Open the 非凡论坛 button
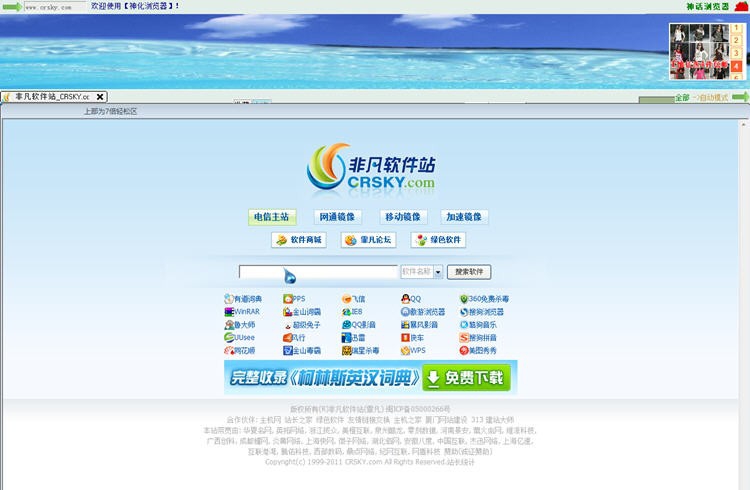The image size is (750, 490). point(369,240)
